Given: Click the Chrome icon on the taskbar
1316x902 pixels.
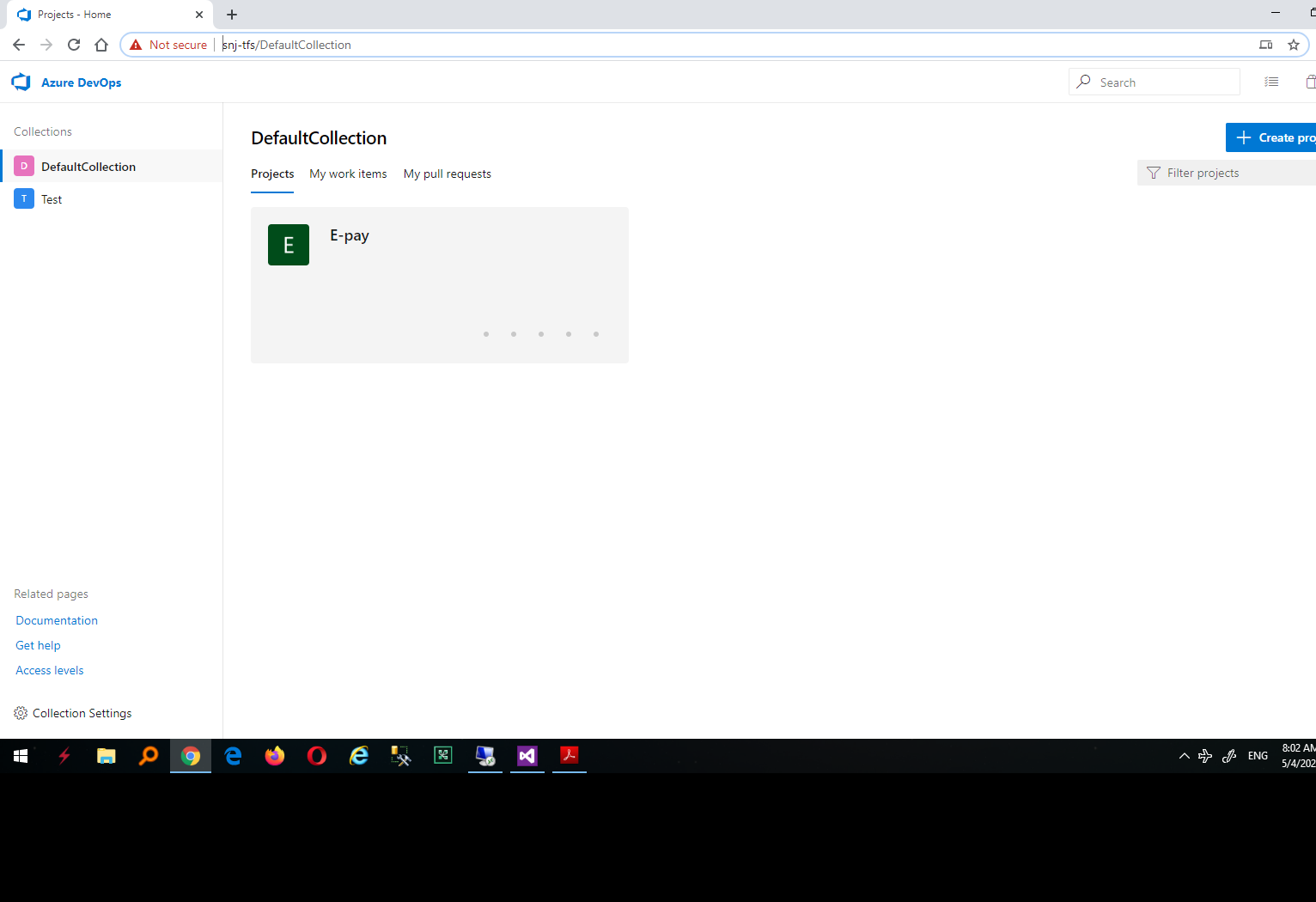Looking at the screenshot, I should 191,756.
